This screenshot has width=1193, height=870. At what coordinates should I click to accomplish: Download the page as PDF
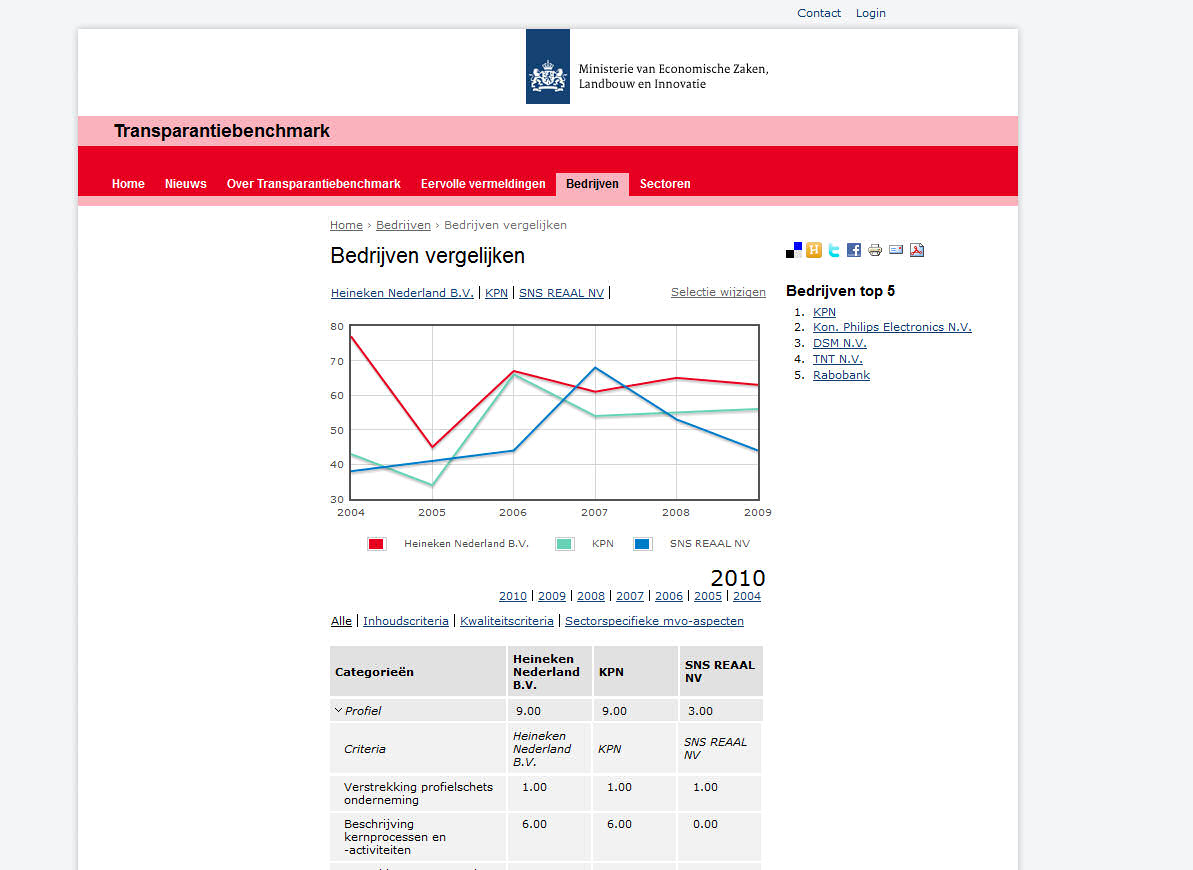[x=917, y=250]
